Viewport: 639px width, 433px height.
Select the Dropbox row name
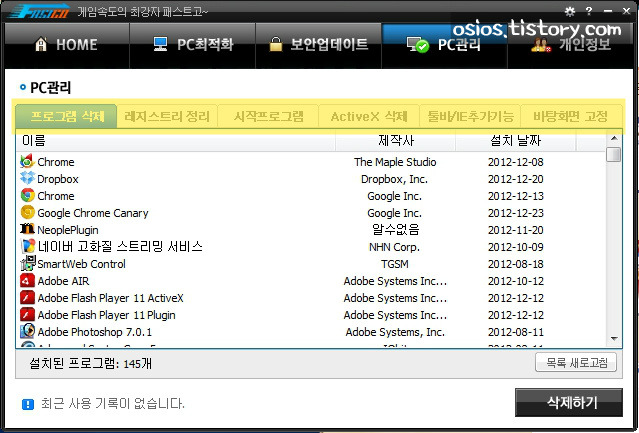point(58,179)
